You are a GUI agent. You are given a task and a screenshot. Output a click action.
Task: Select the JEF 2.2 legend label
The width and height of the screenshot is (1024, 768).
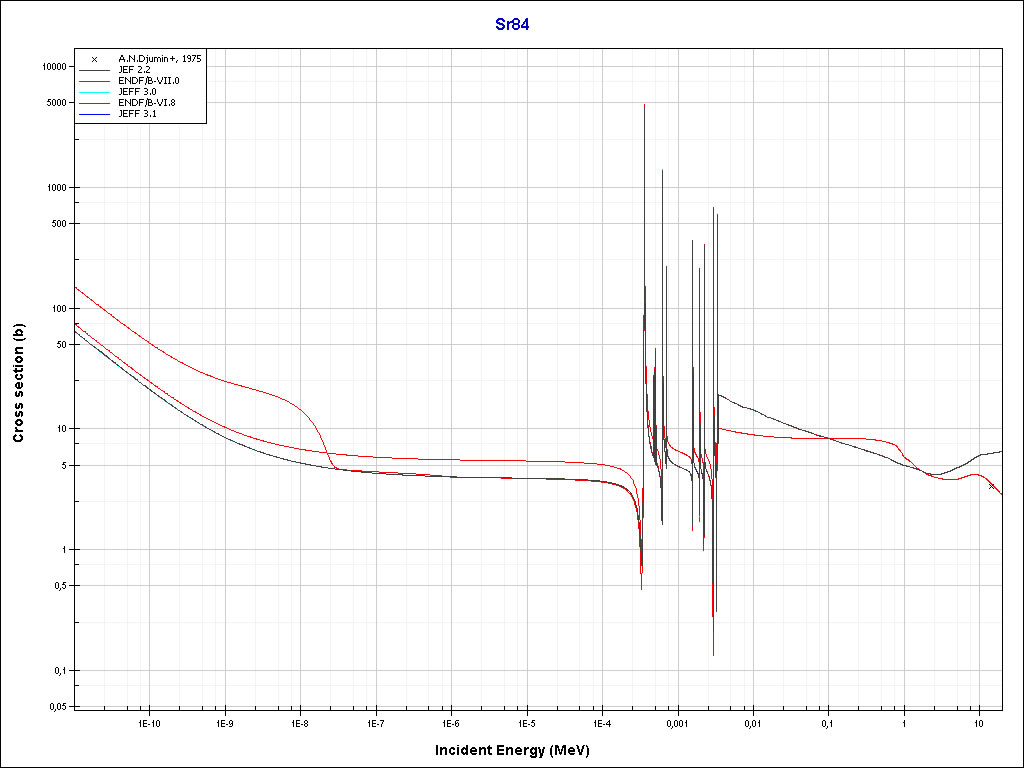pos(136,70)
